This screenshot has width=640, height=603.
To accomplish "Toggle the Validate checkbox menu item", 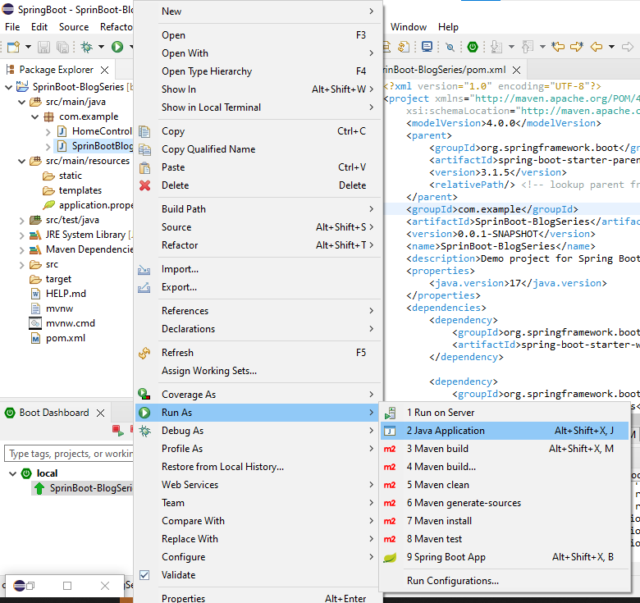I will pos(144,575).
